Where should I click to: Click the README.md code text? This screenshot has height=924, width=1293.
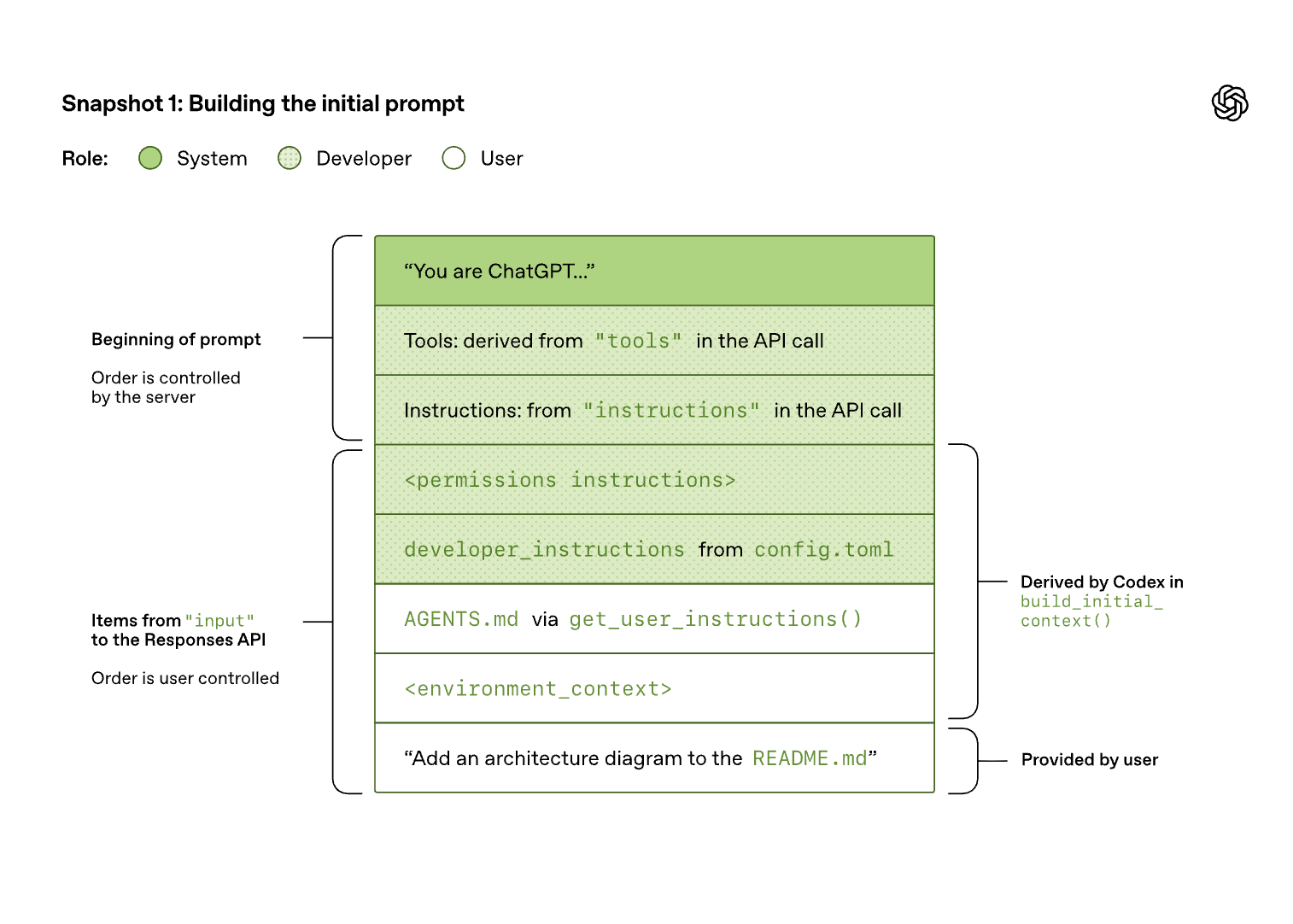pyautogui.click(x=809, y=758)
